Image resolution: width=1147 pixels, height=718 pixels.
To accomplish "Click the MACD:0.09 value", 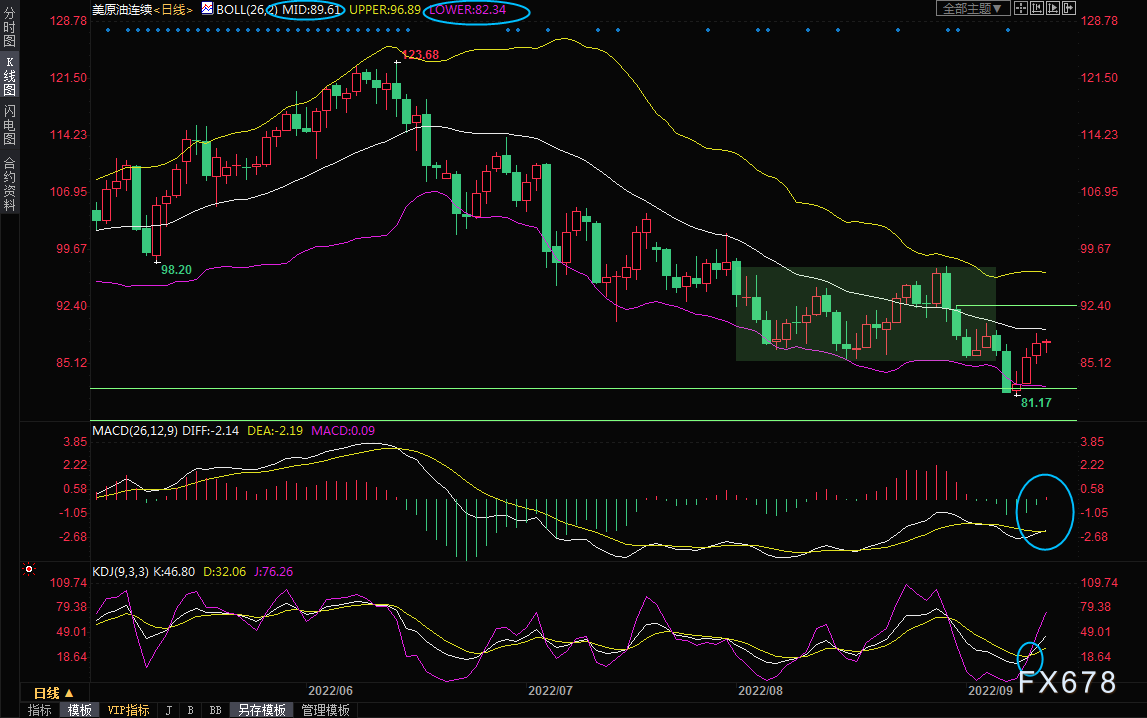I will pos(343,431).
